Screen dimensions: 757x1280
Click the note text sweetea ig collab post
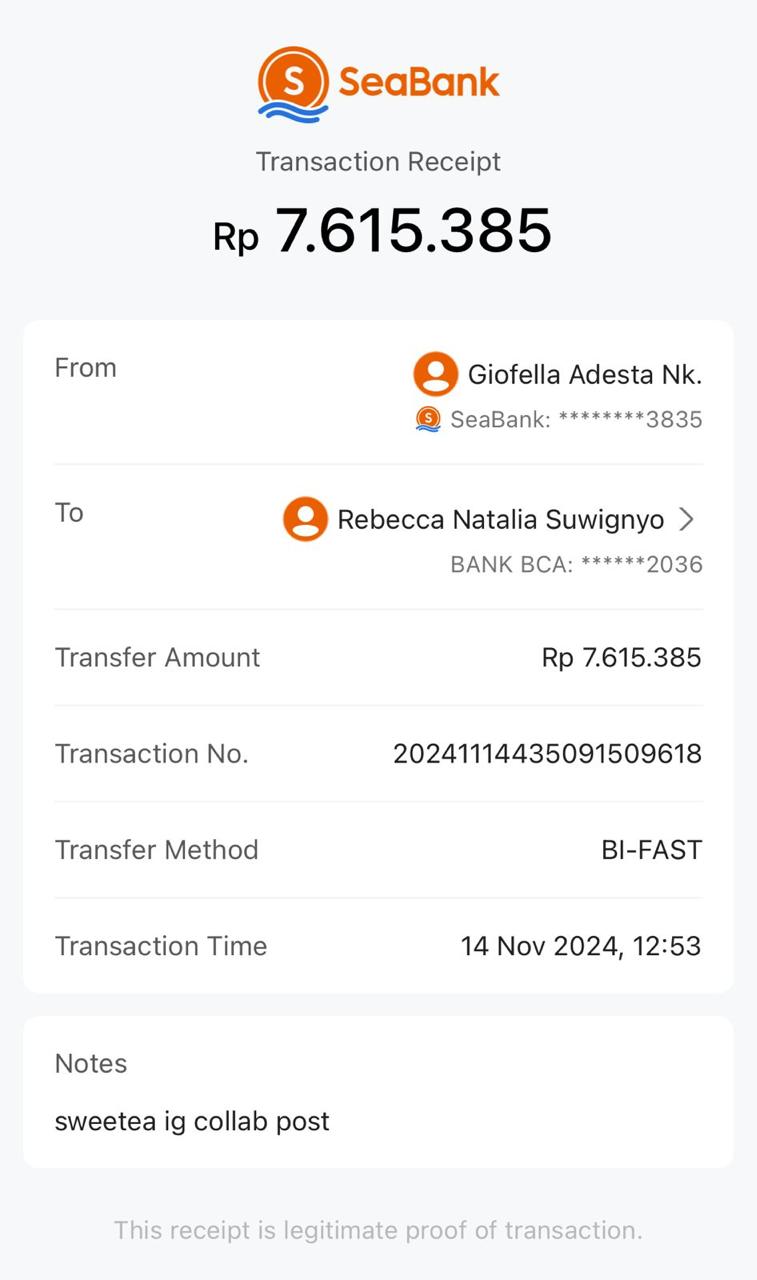(x=192, y=1121)
